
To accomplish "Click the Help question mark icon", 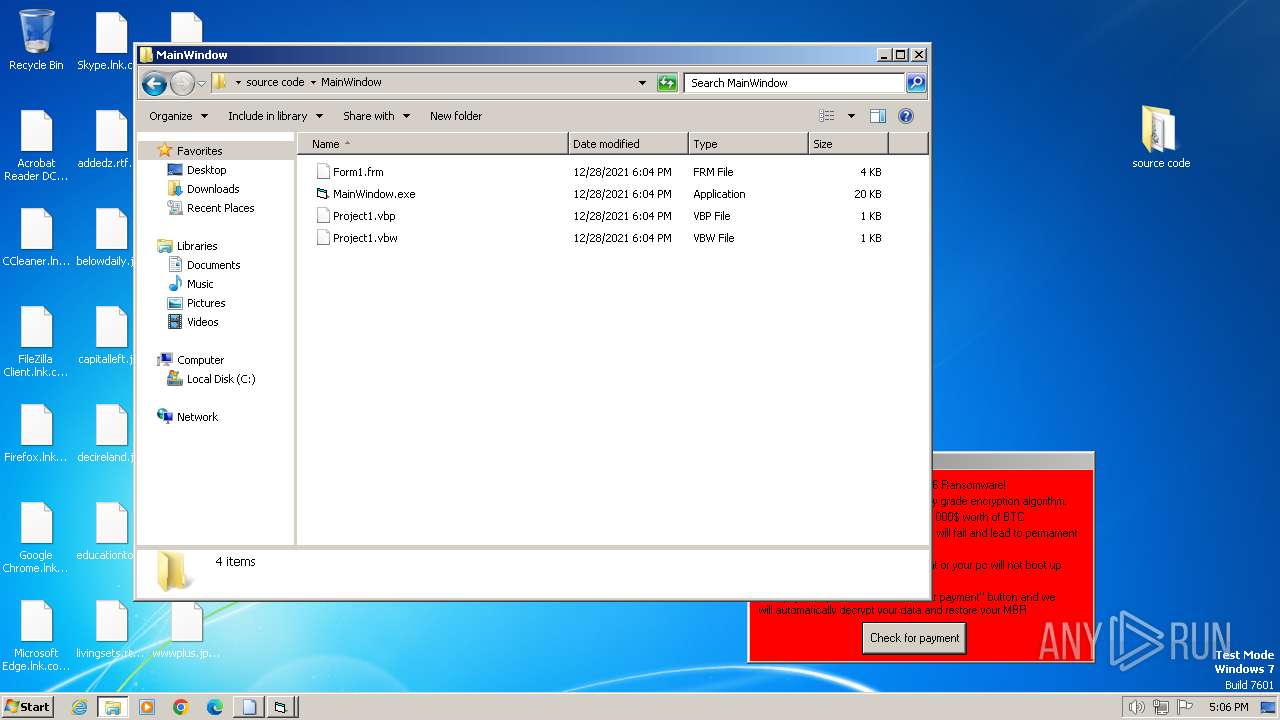I will [906, 116].
